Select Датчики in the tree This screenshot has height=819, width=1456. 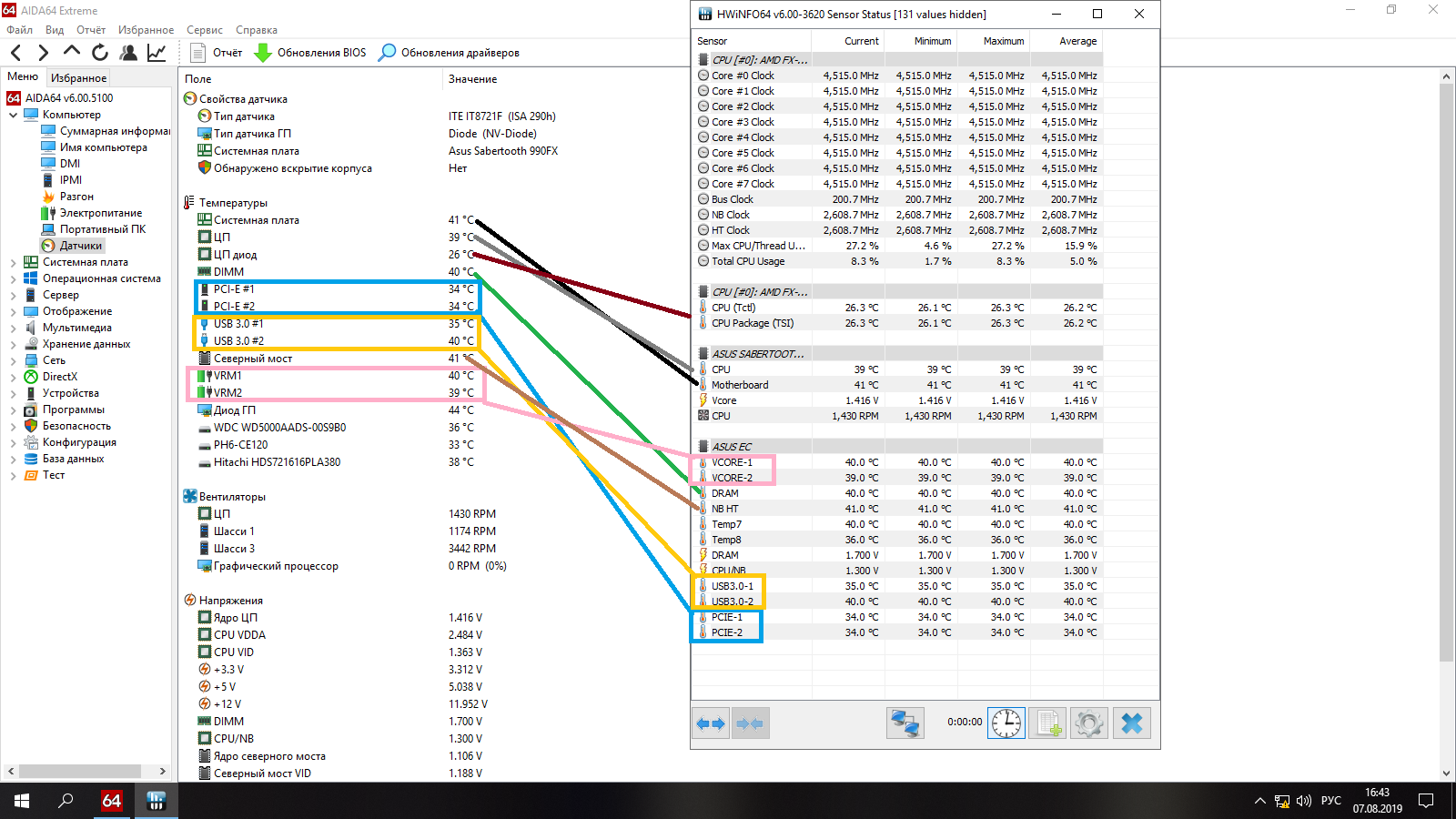click(x=73, y=246)
